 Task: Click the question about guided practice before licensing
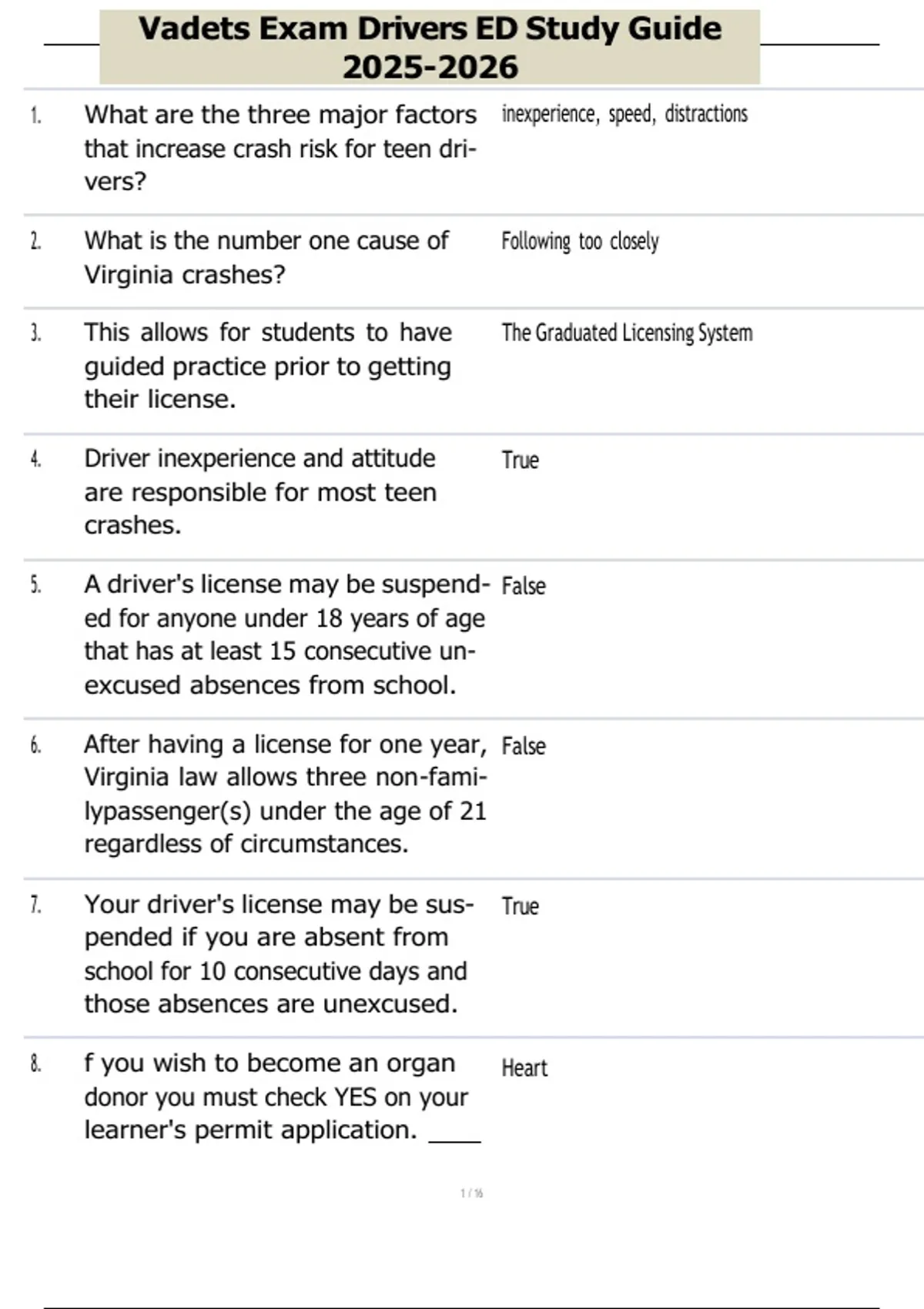point(267,366)
